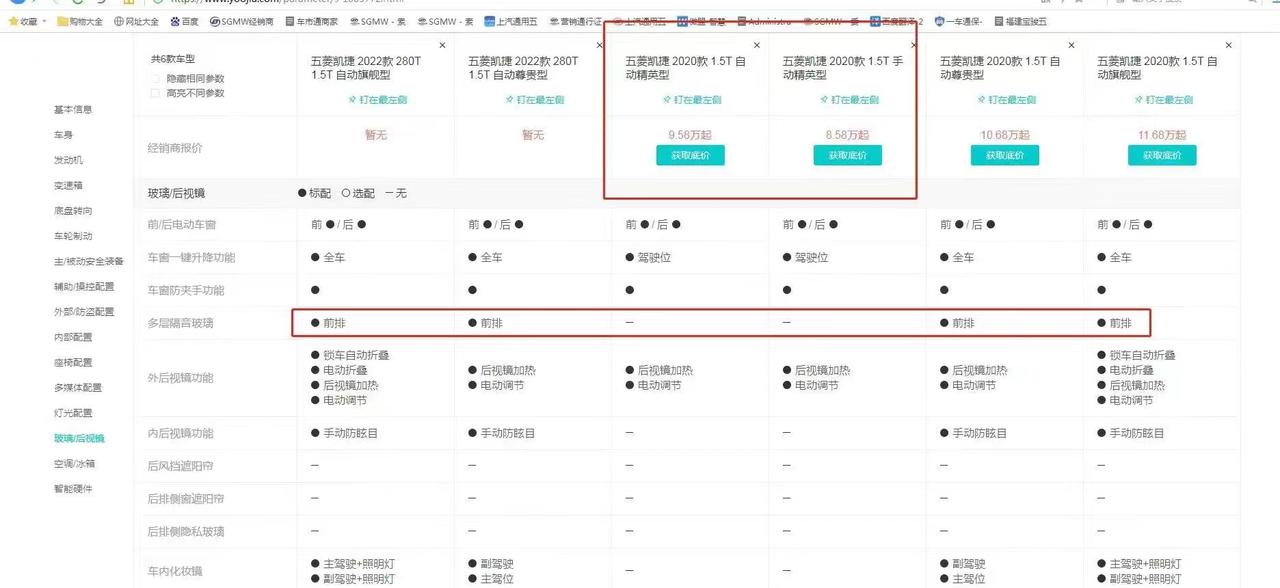The image size is (1280, 588).
Task: Open the 网址大全 bookmark
Action: tap(137, 21)
